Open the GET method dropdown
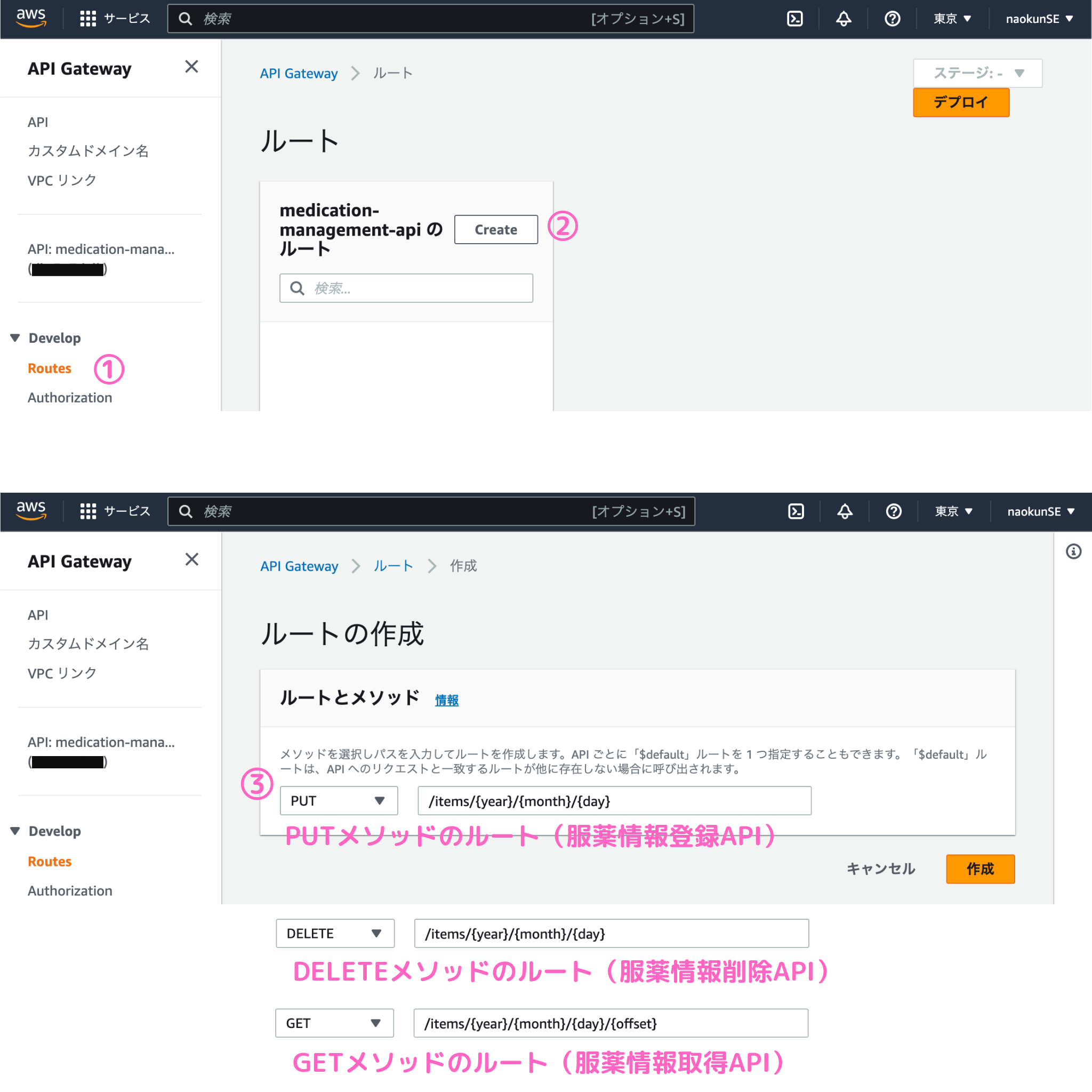This screenshot has width=1092, height=1092. (334, 1023)
